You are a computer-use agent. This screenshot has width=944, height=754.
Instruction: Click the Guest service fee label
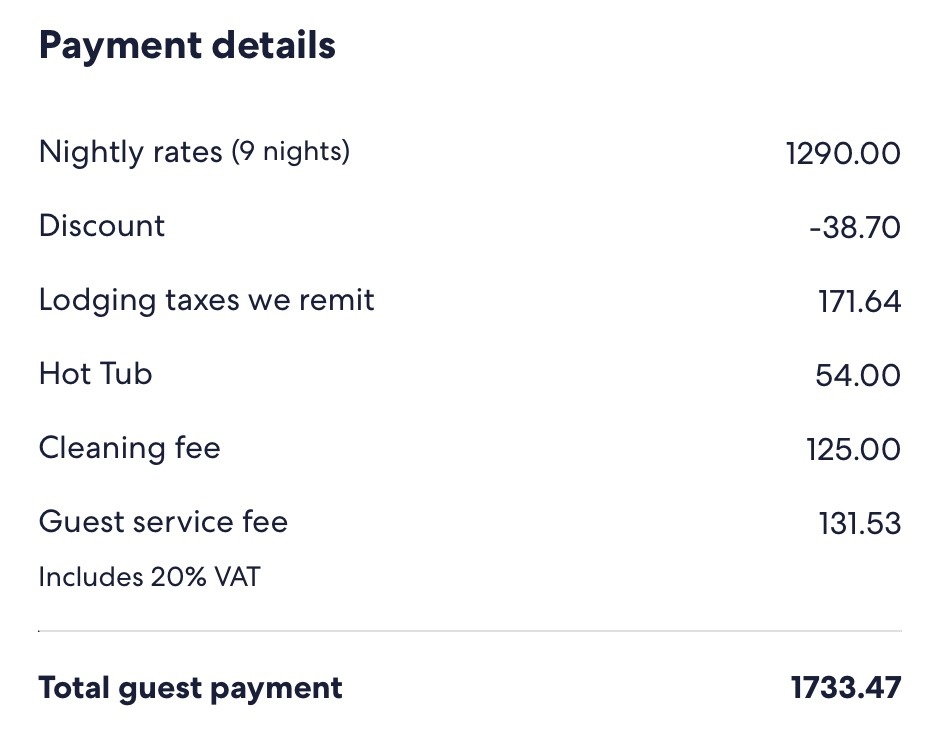click(163, 522)
